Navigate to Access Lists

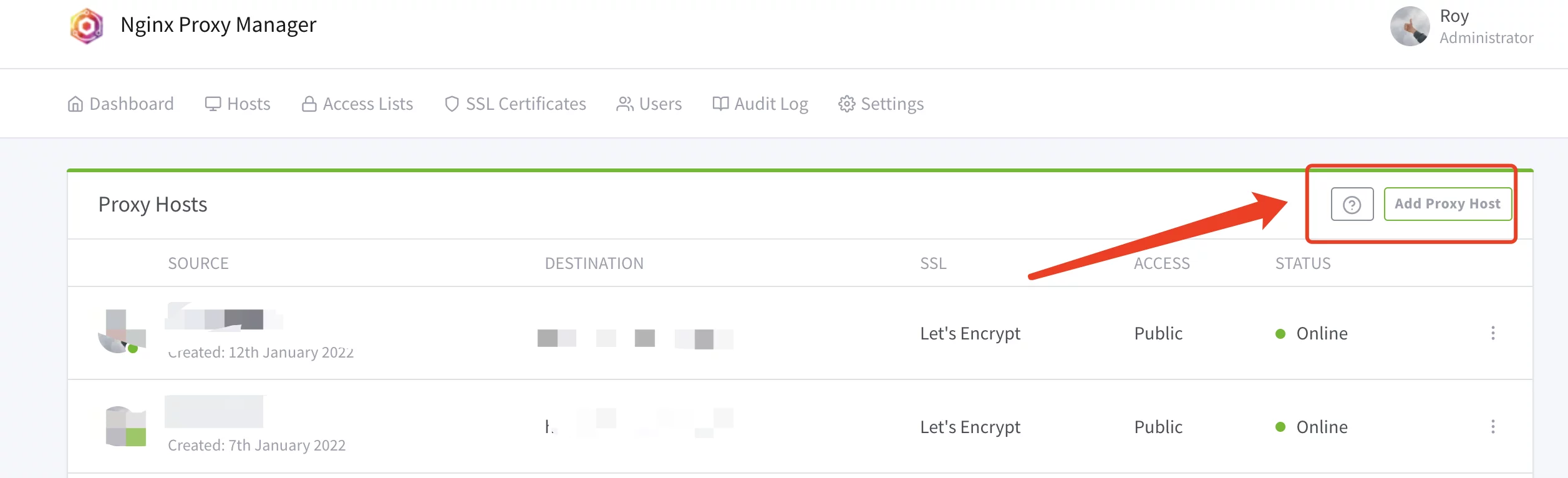pos(357,104)
